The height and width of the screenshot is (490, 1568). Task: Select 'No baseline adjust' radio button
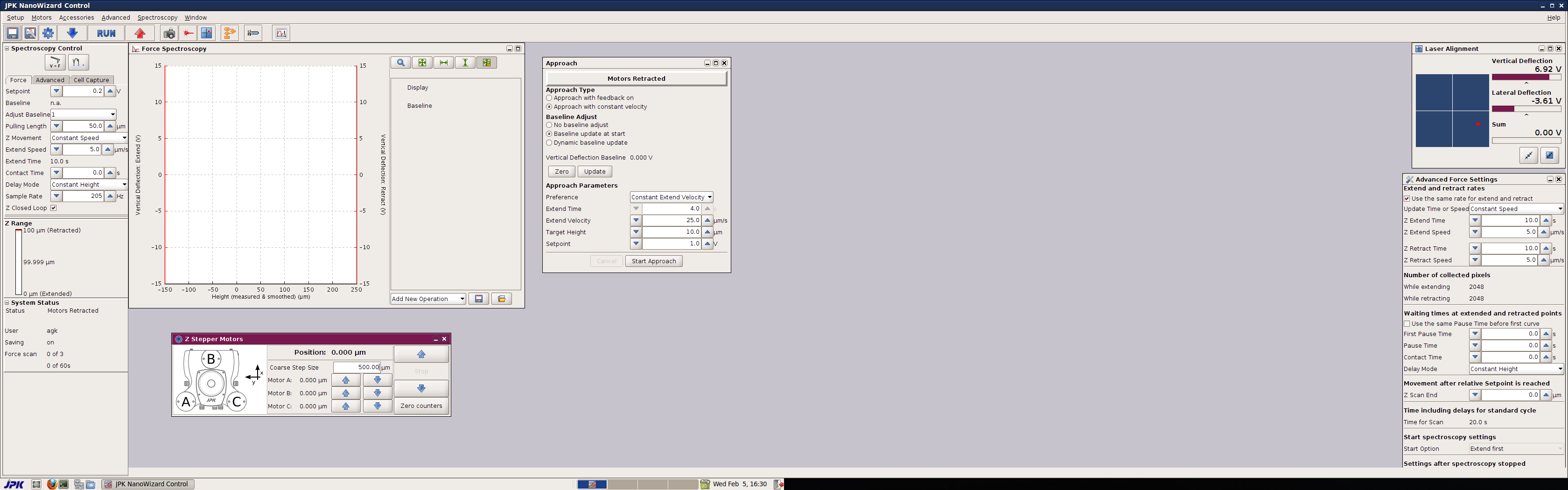549,126
